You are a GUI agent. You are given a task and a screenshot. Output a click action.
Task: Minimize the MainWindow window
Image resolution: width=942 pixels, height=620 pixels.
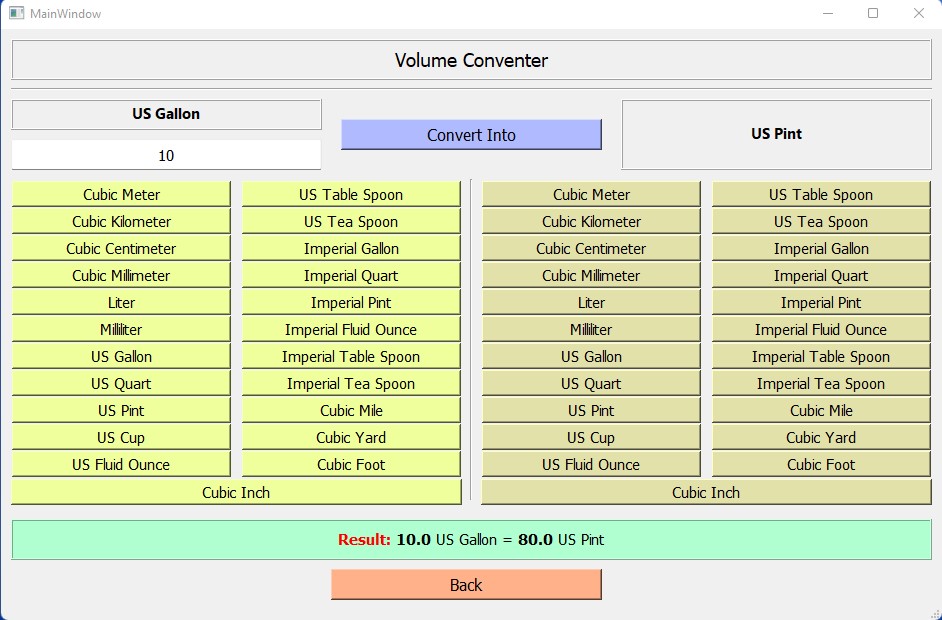[x=828, y=13]
